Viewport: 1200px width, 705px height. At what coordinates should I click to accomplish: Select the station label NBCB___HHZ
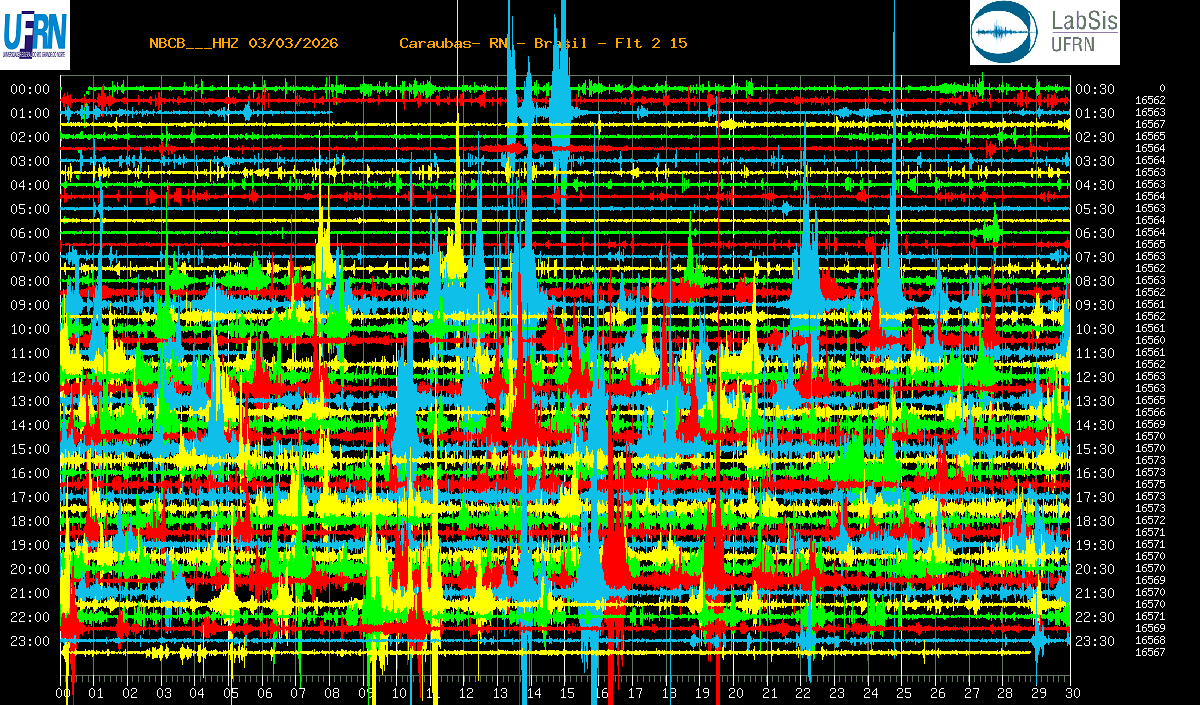(193, 43)
